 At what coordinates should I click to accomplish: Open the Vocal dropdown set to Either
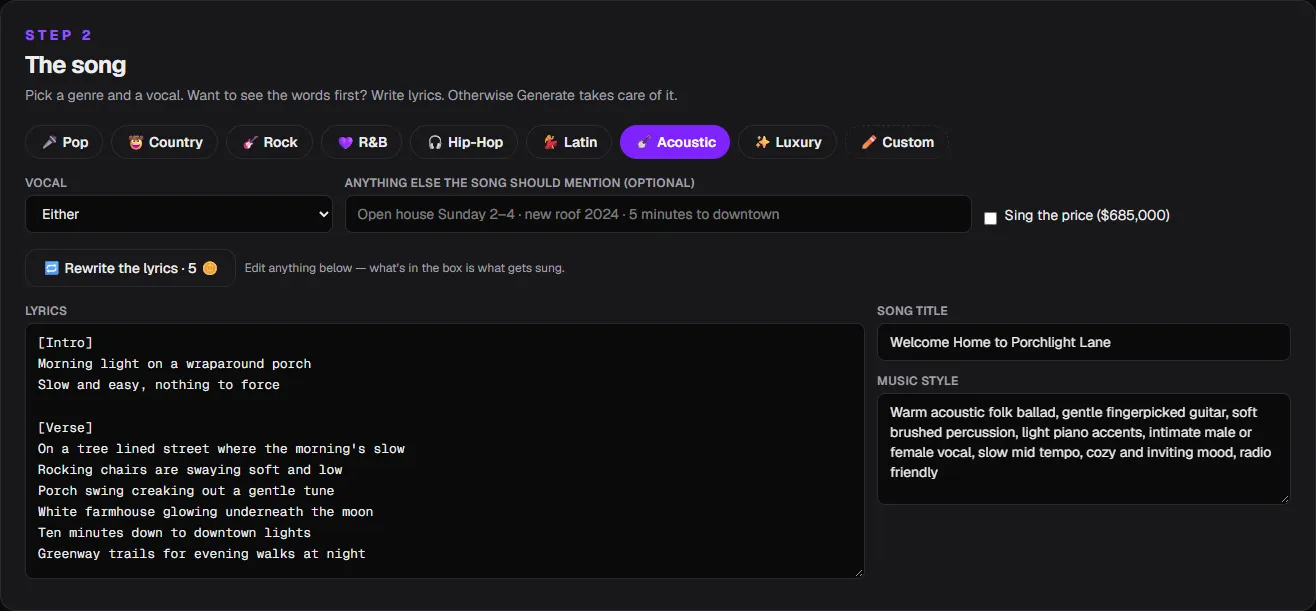[x=179, y=214]
